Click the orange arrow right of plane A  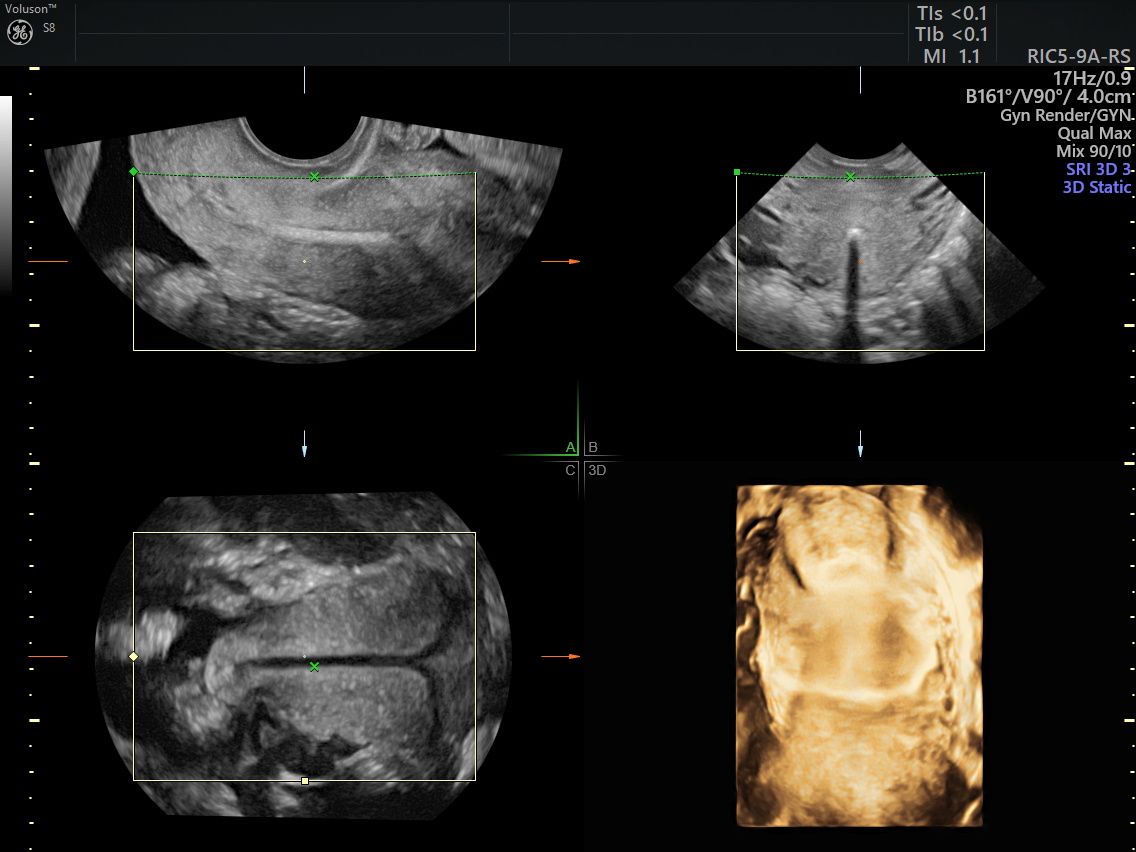(x=560, y=261)
